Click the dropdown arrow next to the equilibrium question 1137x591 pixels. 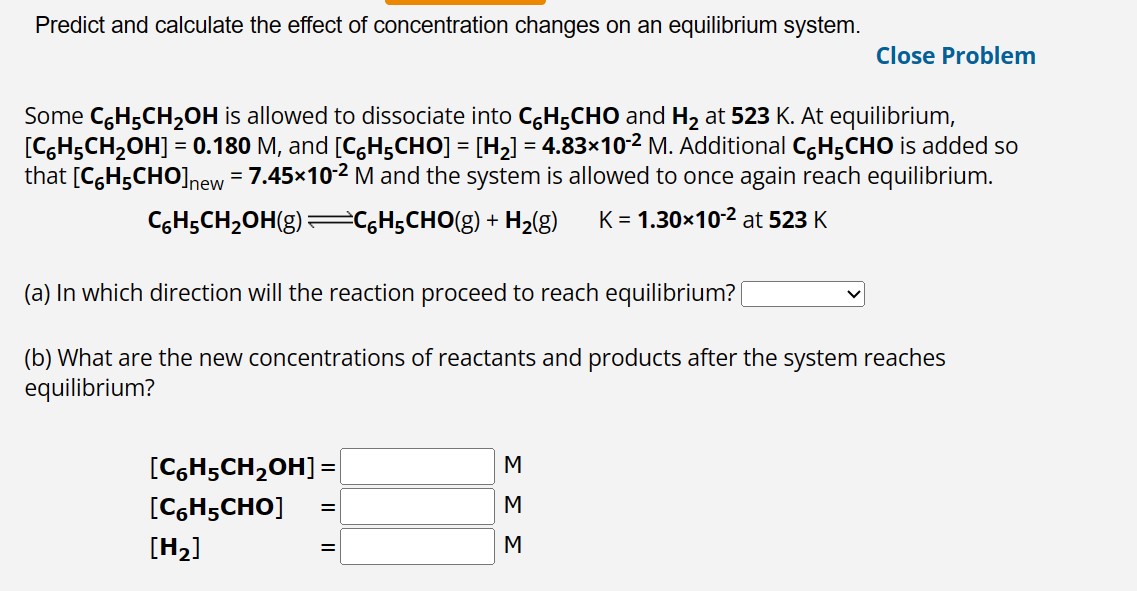tap(854, 294)
